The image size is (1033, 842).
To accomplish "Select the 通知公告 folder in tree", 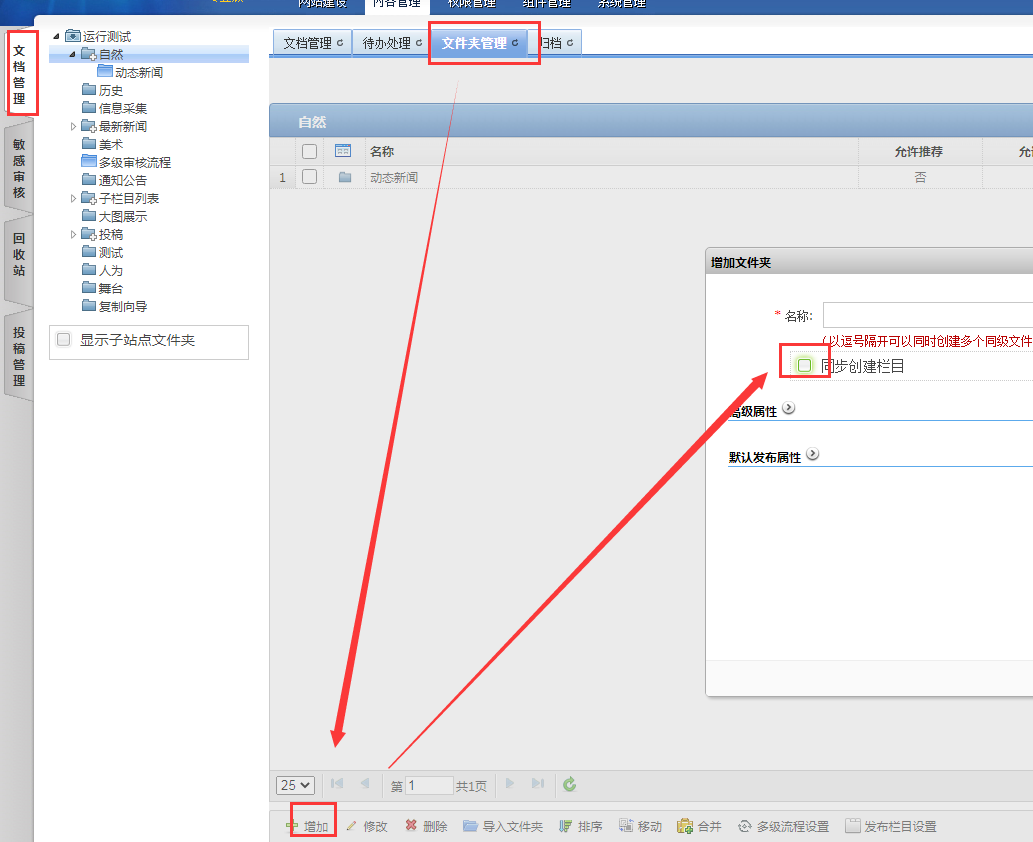I will [122, 180].
